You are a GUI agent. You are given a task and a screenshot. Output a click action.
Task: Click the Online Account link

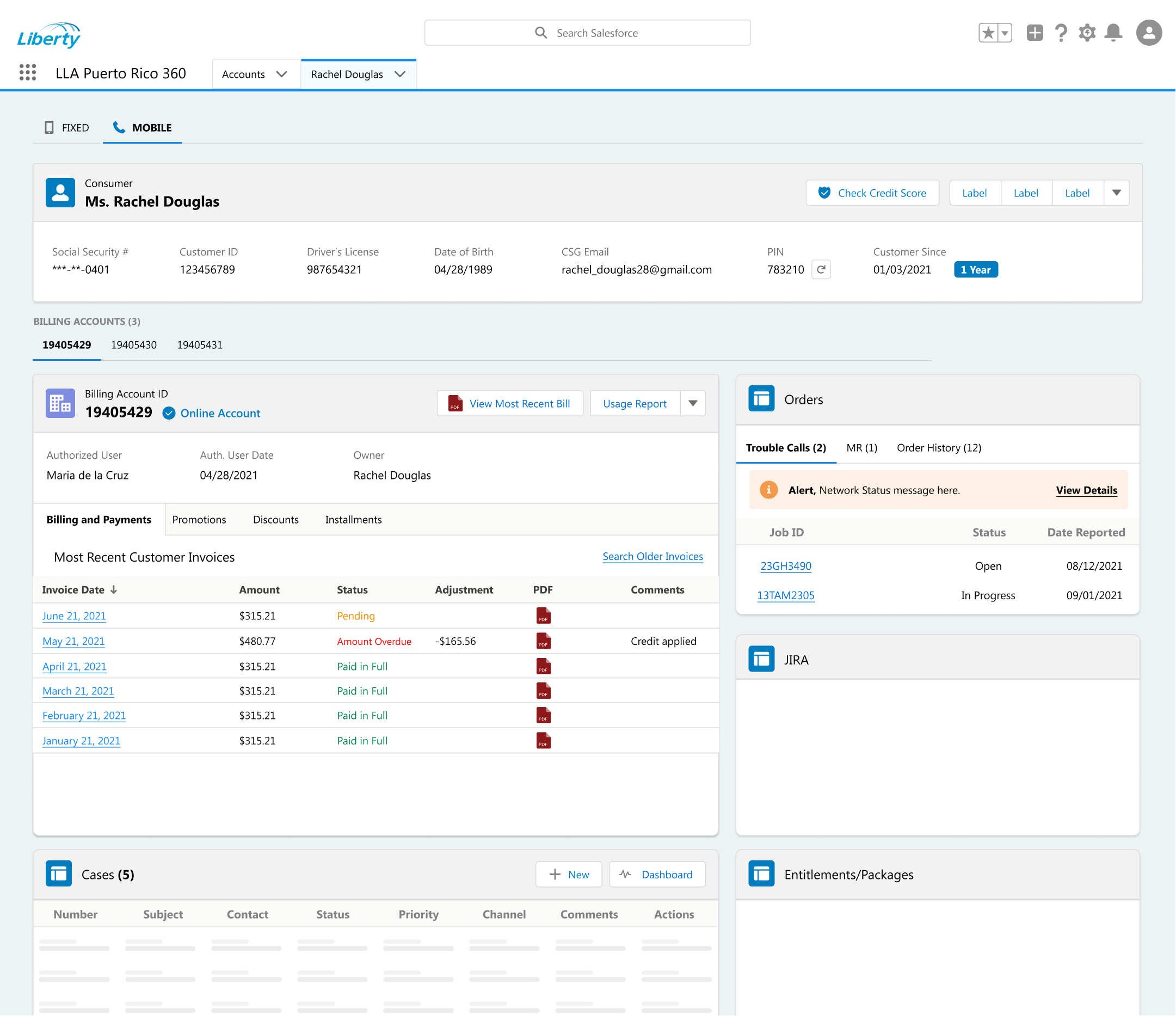220,413
